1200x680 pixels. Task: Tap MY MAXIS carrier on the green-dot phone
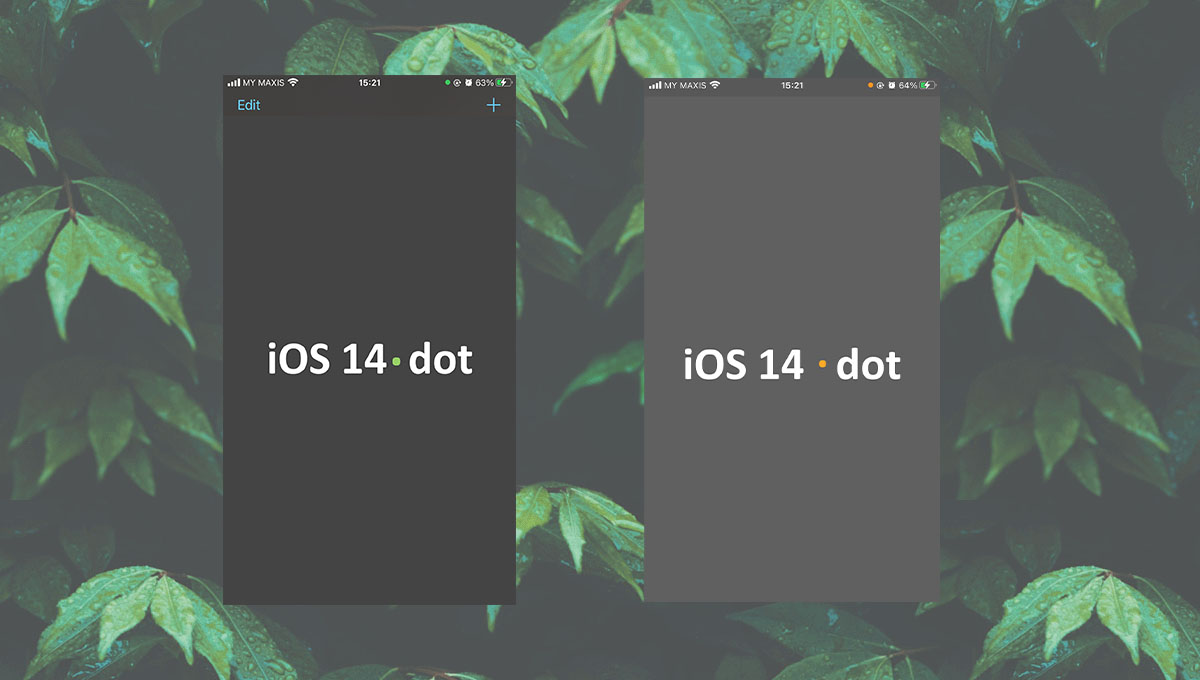[264, 83]
